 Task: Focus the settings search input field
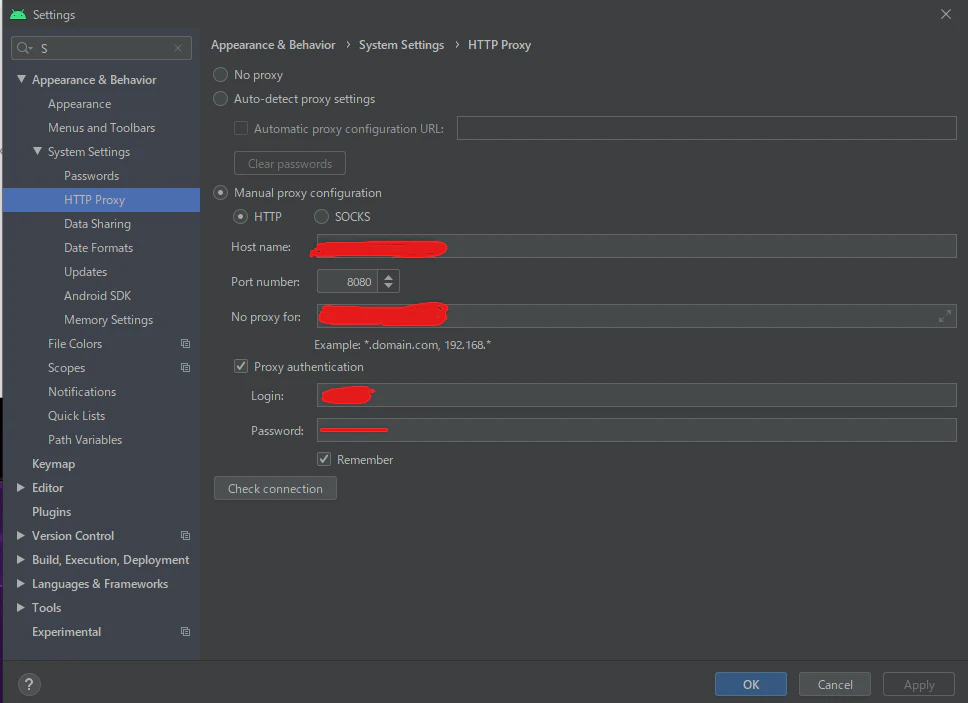(x=101, y=48)
